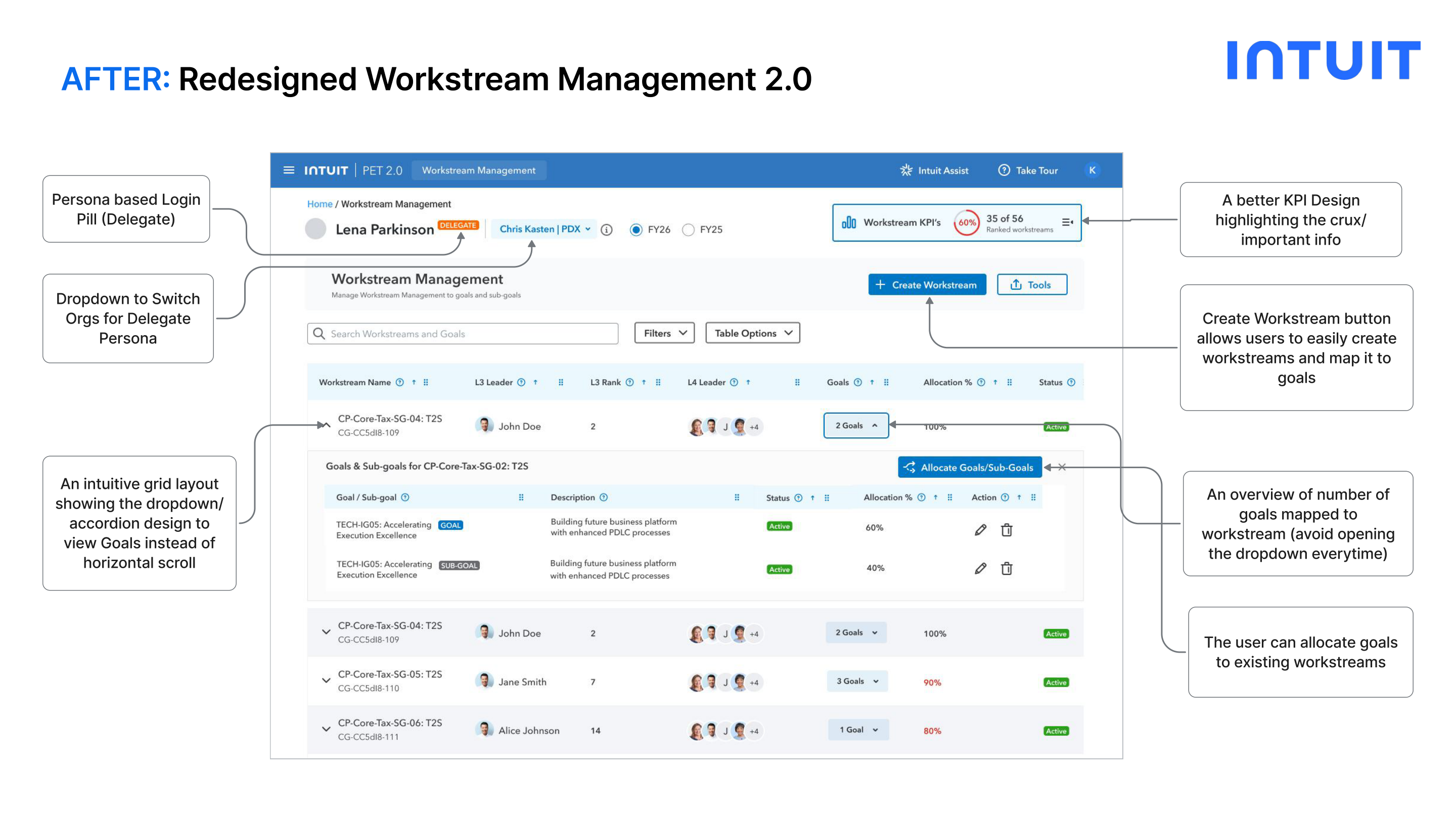
Task: Delete the 40% sub-goal trash icon
Action: pos(1007,568)
